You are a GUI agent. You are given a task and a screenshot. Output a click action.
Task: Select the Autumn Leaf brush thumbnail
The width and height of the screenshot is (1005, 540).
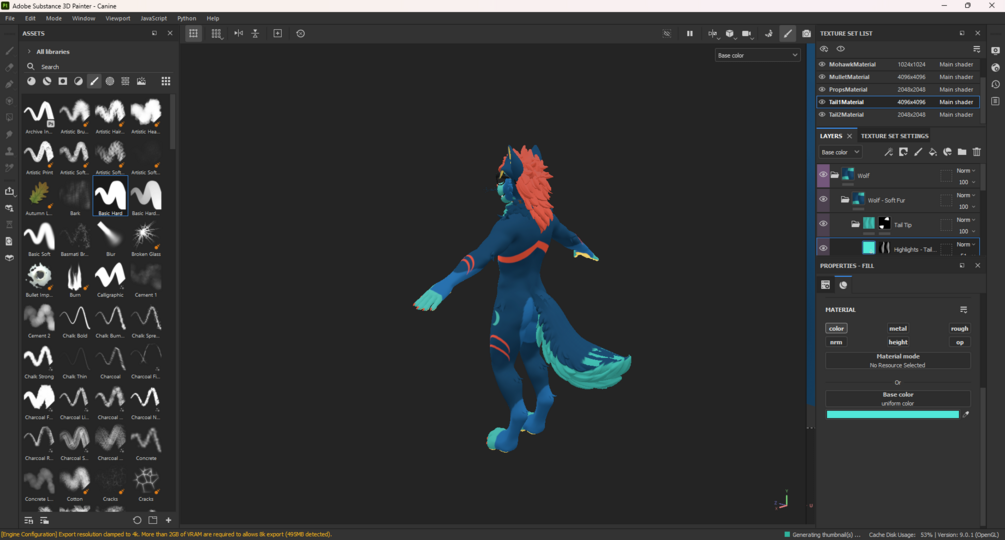coord(39,198)
